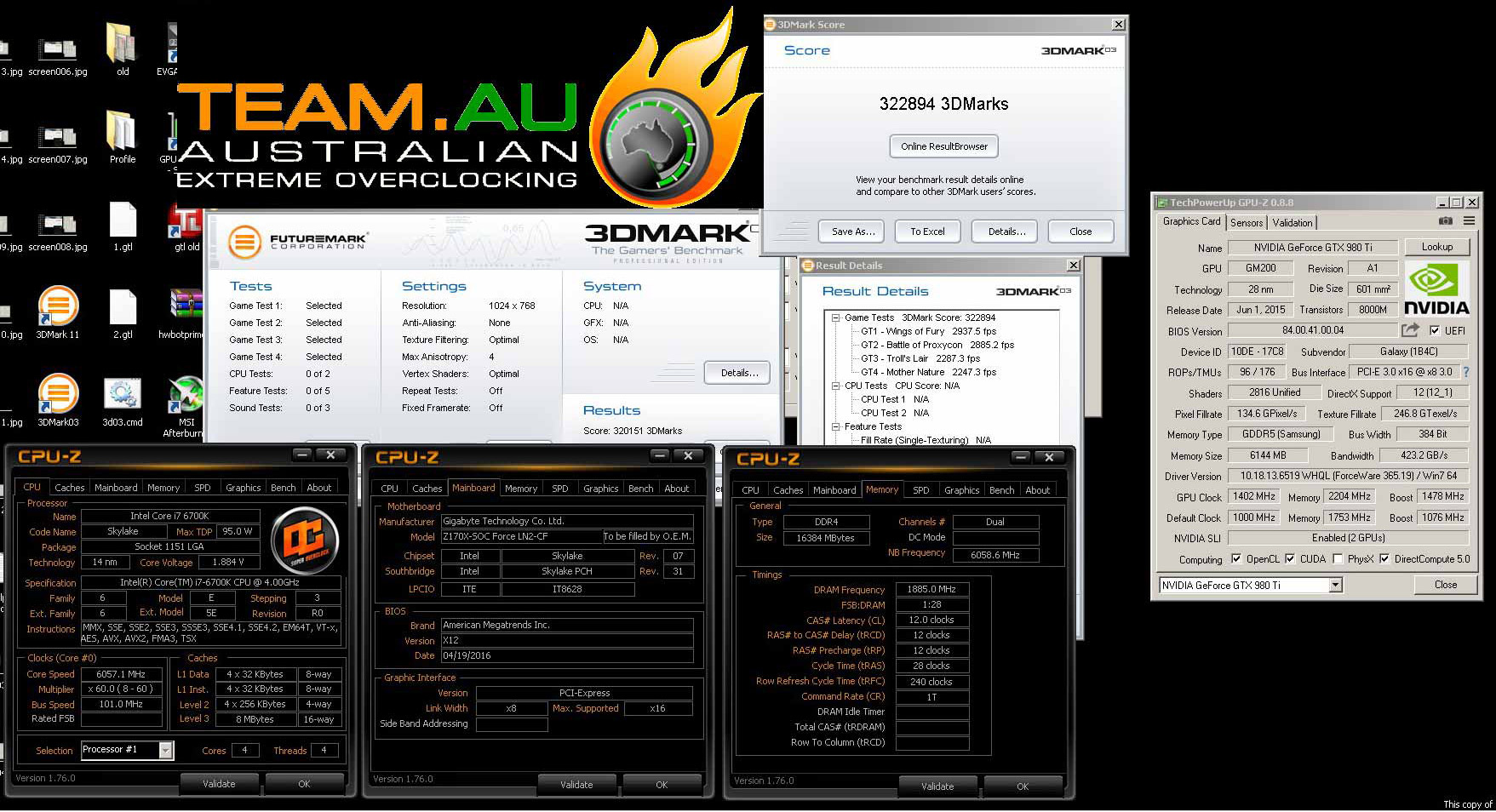Screen dimensions: 1496x812
Task: Select the Graphics Card tab in GPU-Z
Action: coord(1191,221)
